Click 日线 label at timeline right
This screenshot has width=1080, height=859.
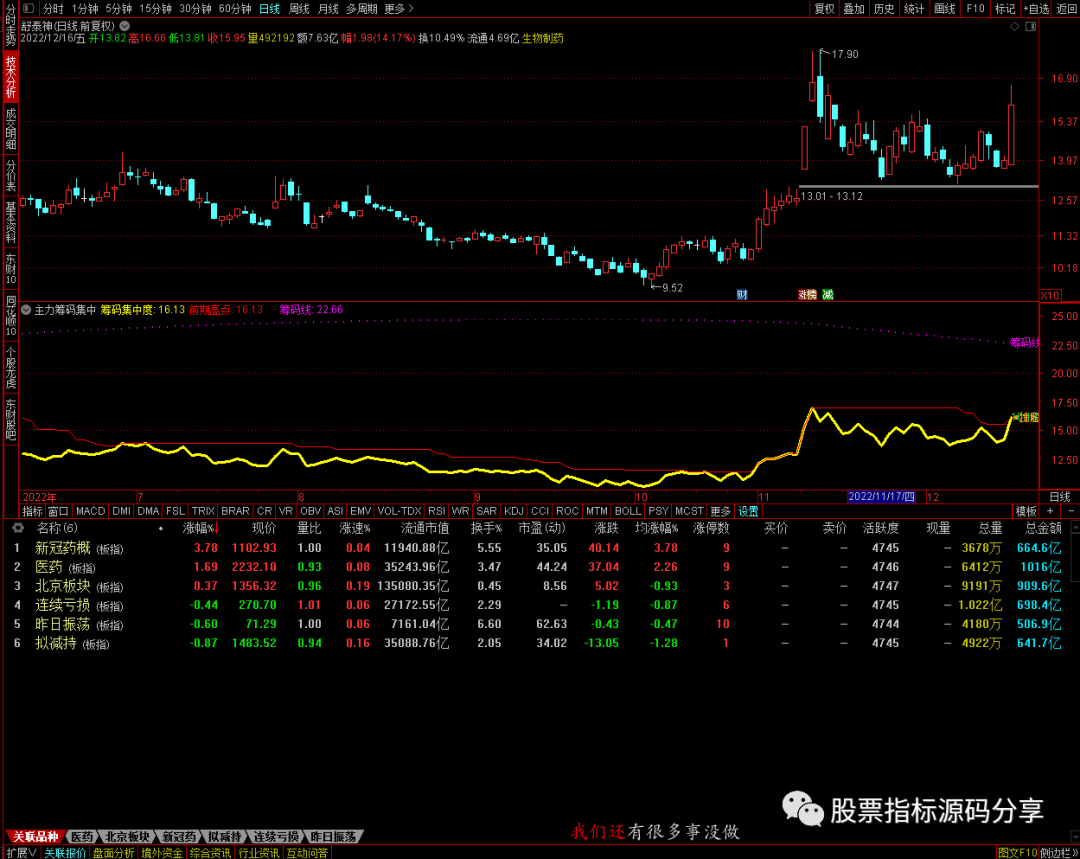[1059, 497]
